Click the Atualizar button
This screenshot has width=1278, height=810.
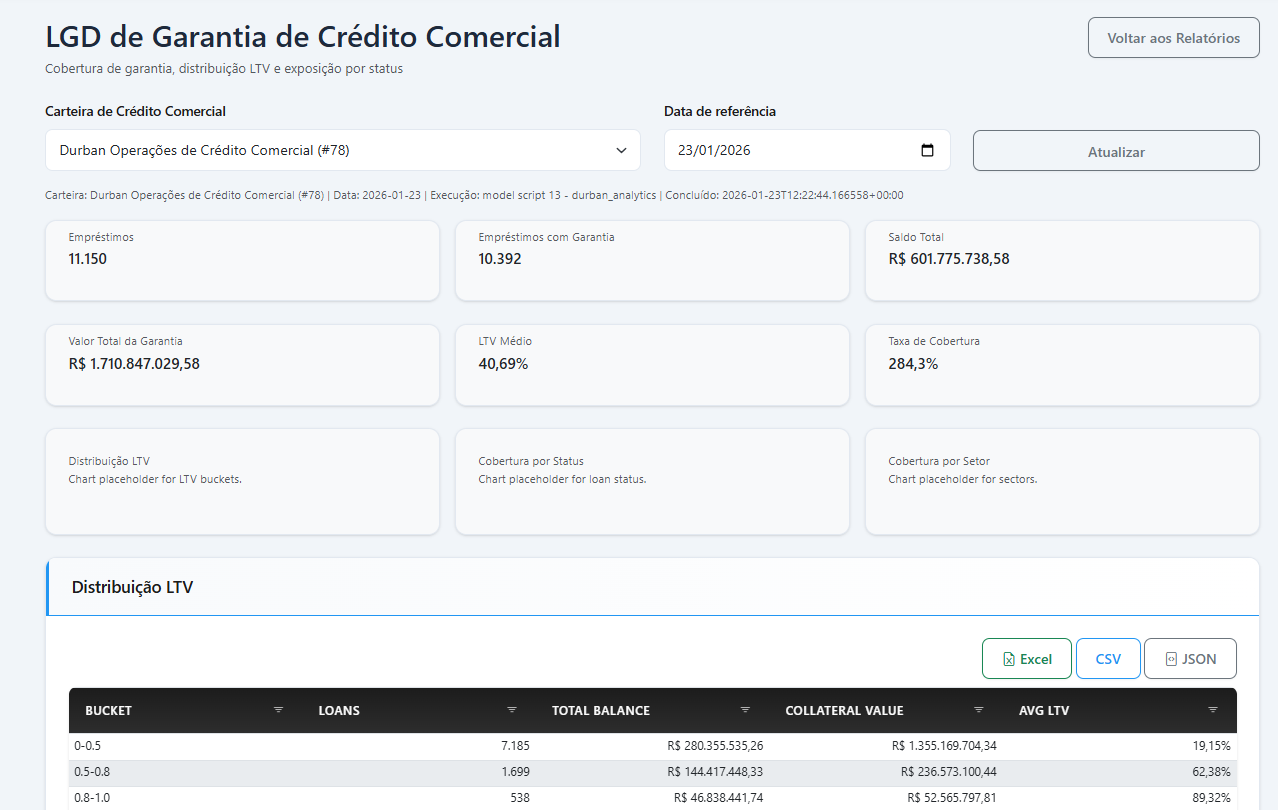tap(1116, 151)
